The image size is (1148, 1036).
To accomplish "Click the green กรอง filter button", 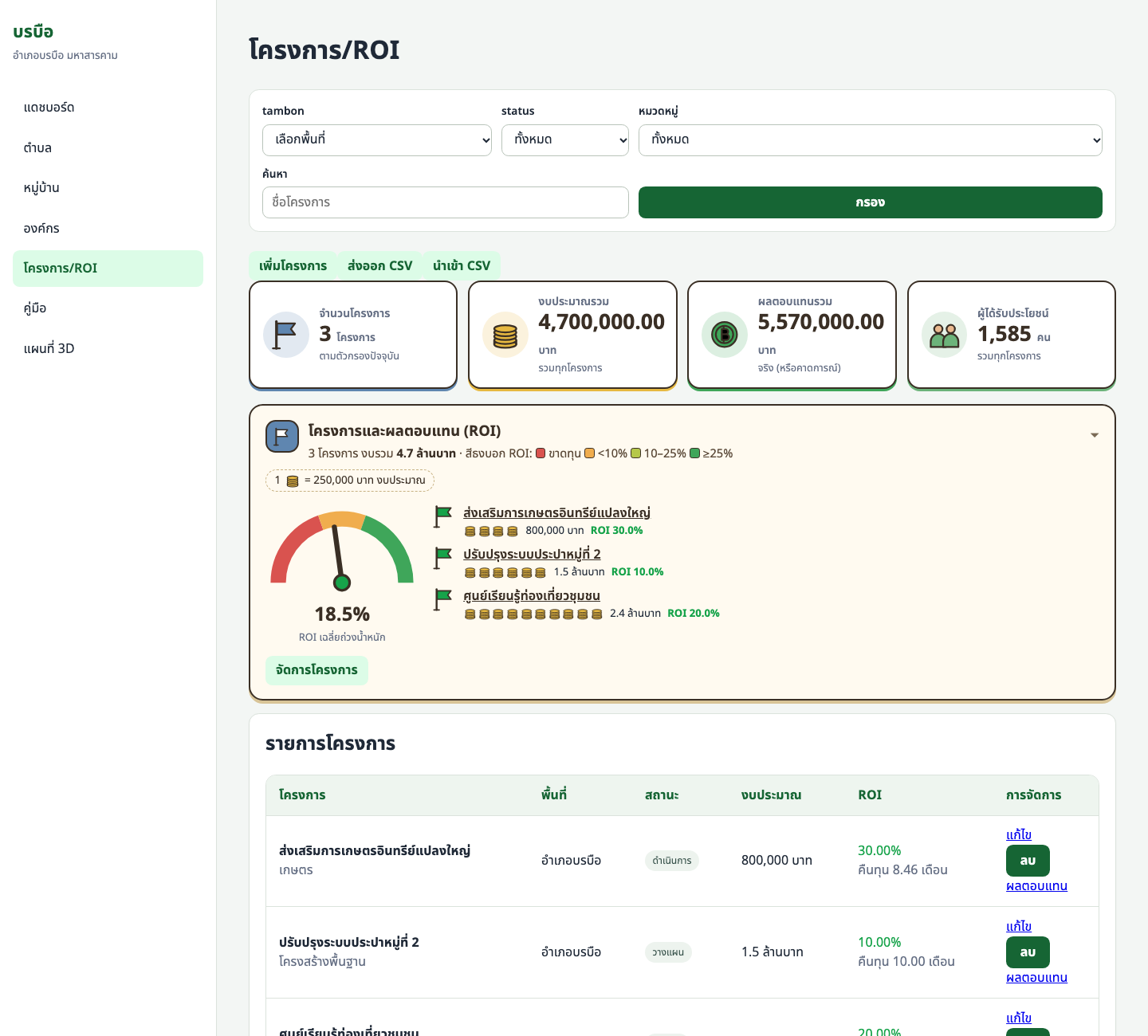I will click(871, 202).
